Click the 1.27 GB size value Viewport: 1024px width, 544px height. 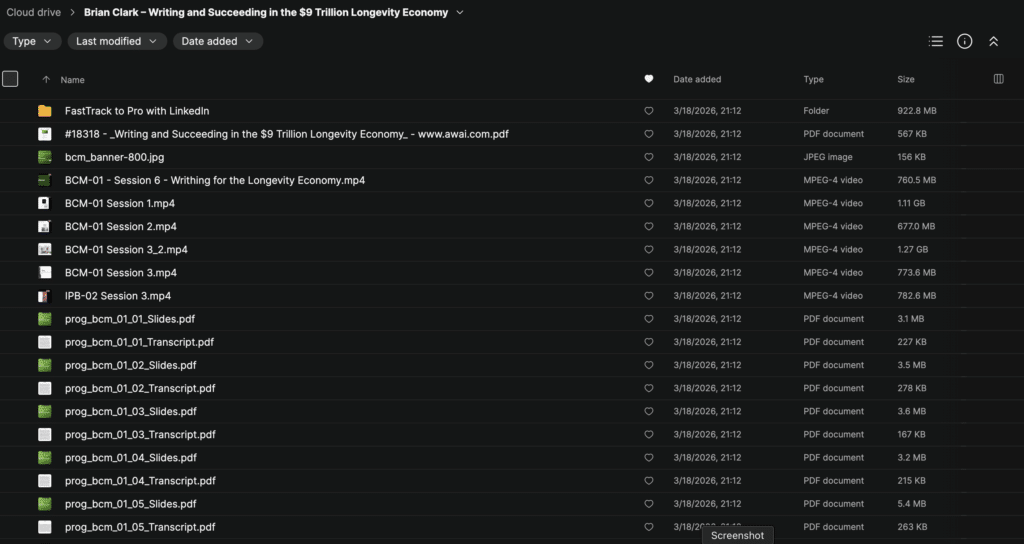(912, 249)
